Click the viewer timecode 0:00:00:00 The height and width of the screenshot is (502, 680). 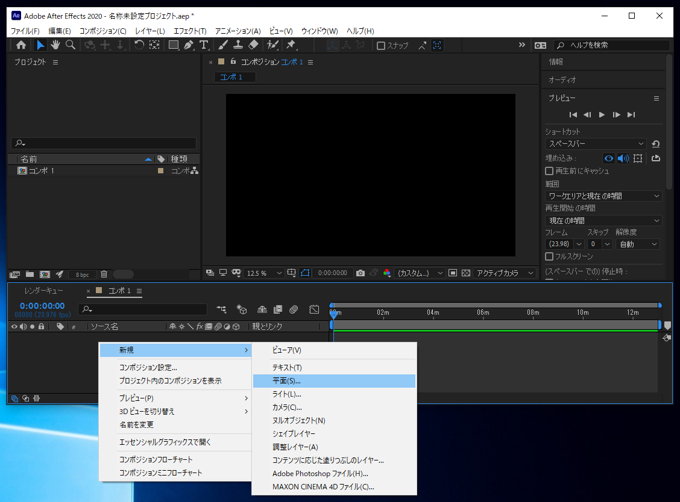coord(333,273)
